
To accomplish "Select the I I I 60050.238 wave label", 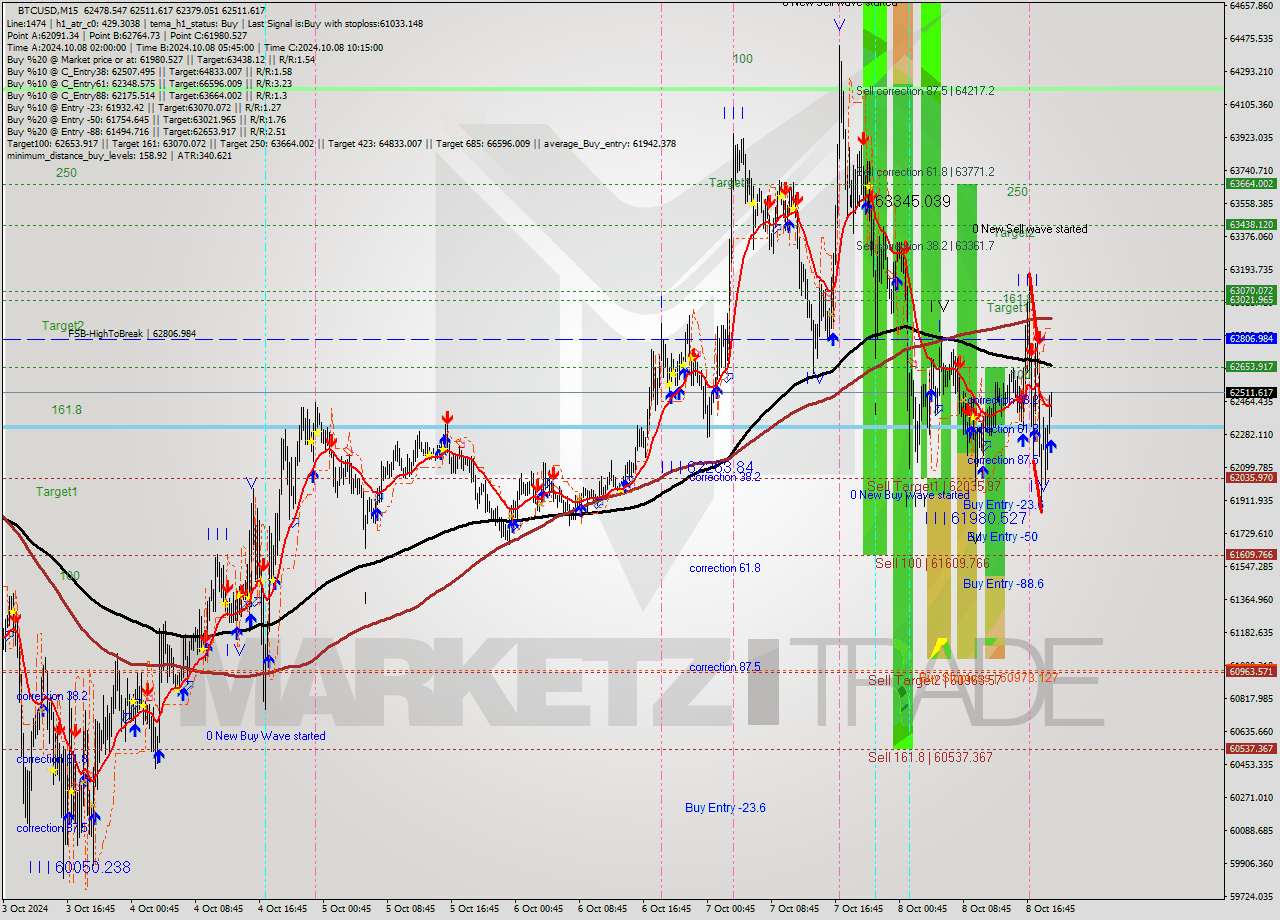I will click(79, 868).
